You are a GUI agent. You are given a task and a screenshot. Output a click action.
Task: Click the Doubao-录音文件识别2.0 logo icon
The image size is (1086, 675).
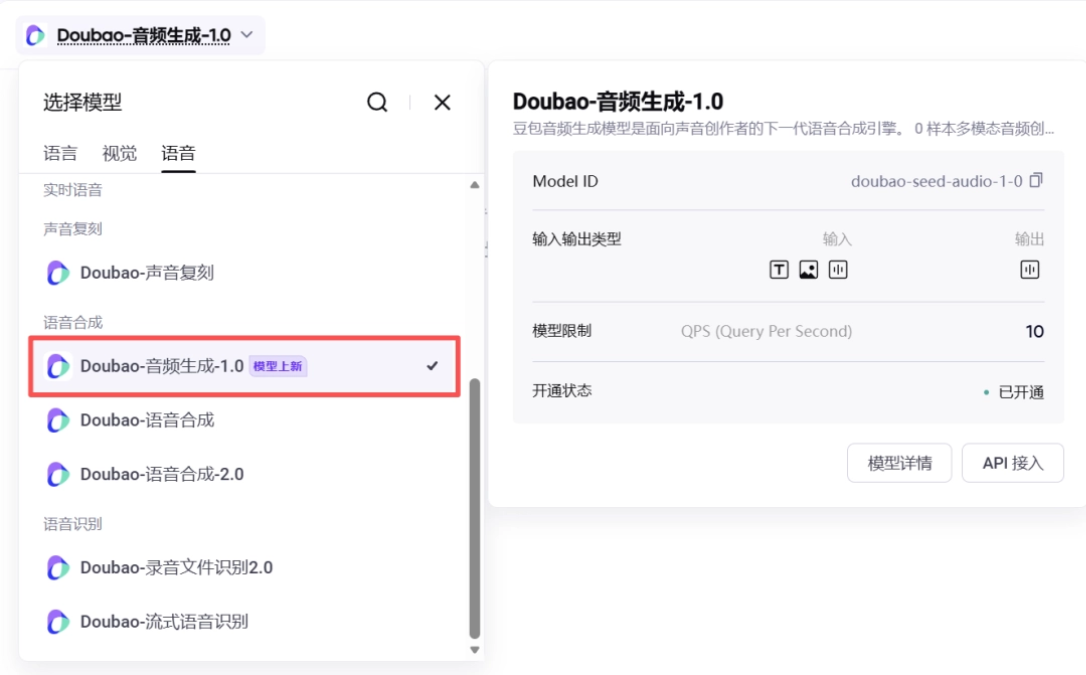[57, 568]
